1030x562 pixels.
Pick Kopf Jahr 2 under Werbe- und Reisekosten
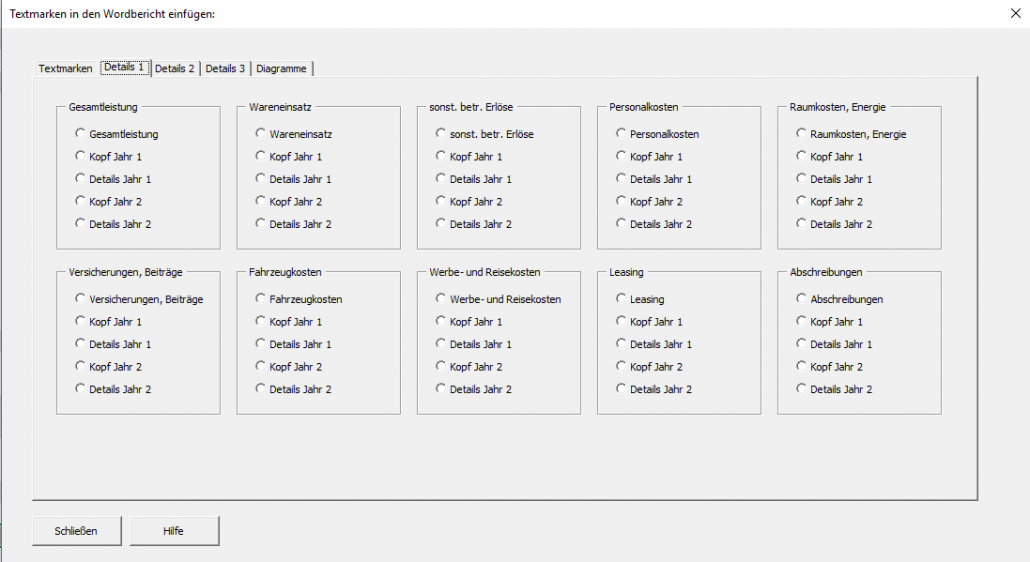tap(469, 366)
